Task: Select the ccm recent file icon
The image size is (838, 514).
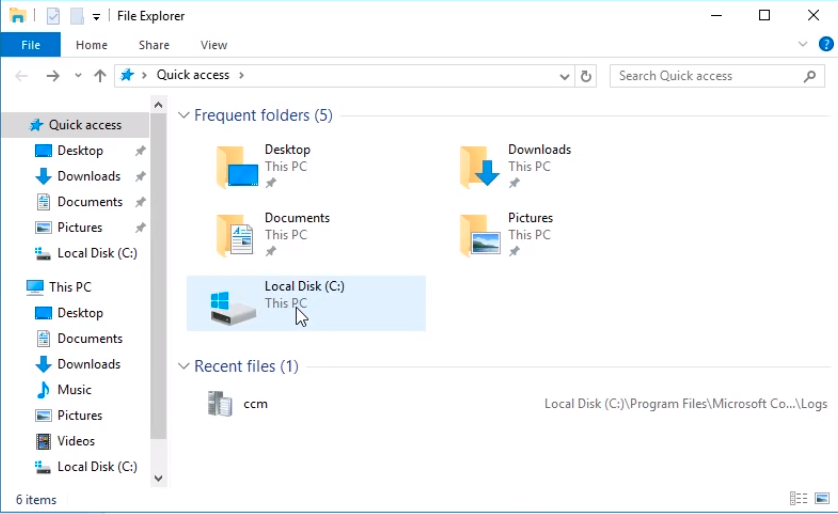Action: pos(220,404)
